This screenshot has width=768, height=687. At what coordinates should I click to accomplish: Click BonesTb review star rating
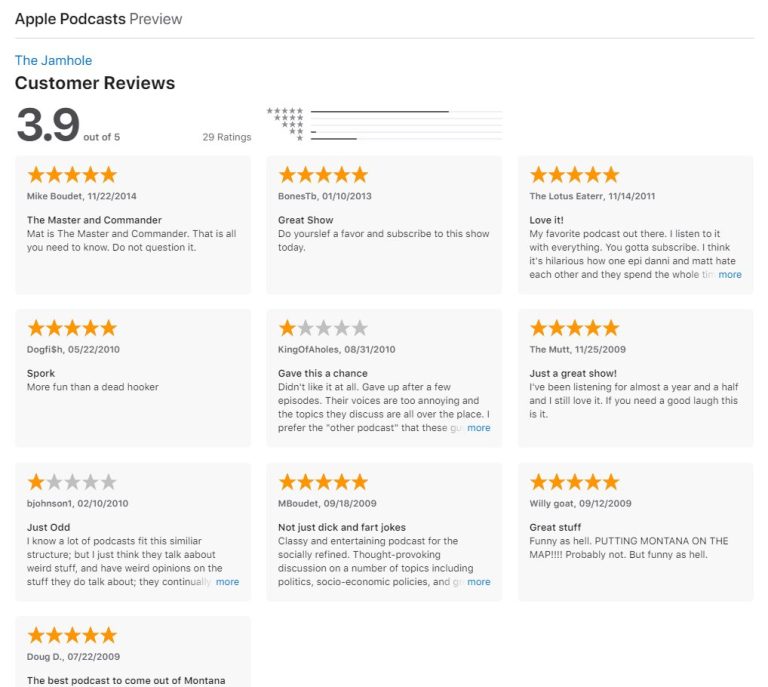coord(323,175)
